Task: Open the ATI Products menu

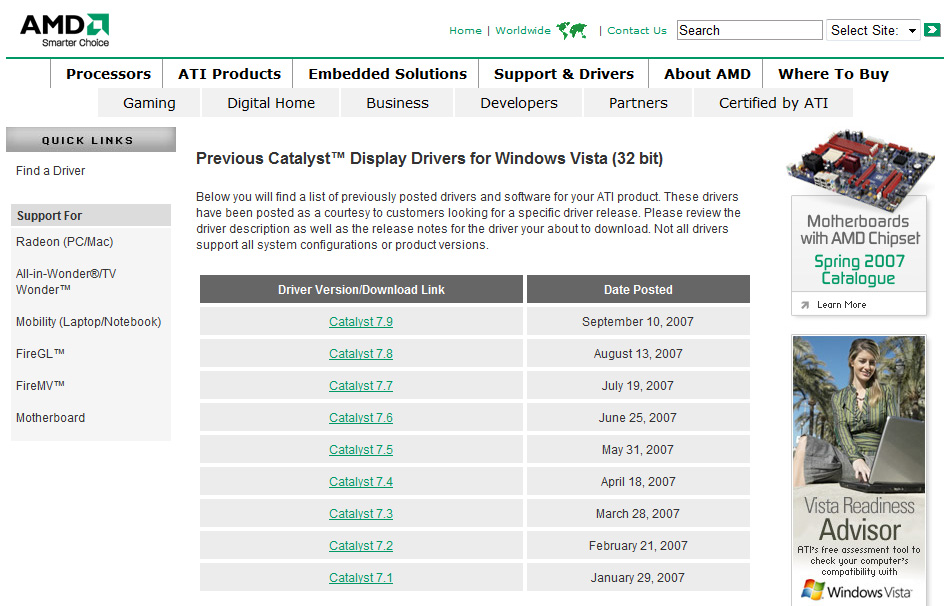Action: pyautogui.click(x=229, y=74)
